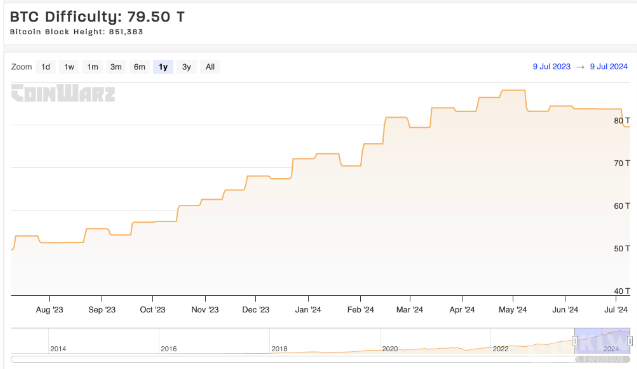Click the 50 T axis label
The width and height of the screenshot is (637, 369).
click(622, 248)
